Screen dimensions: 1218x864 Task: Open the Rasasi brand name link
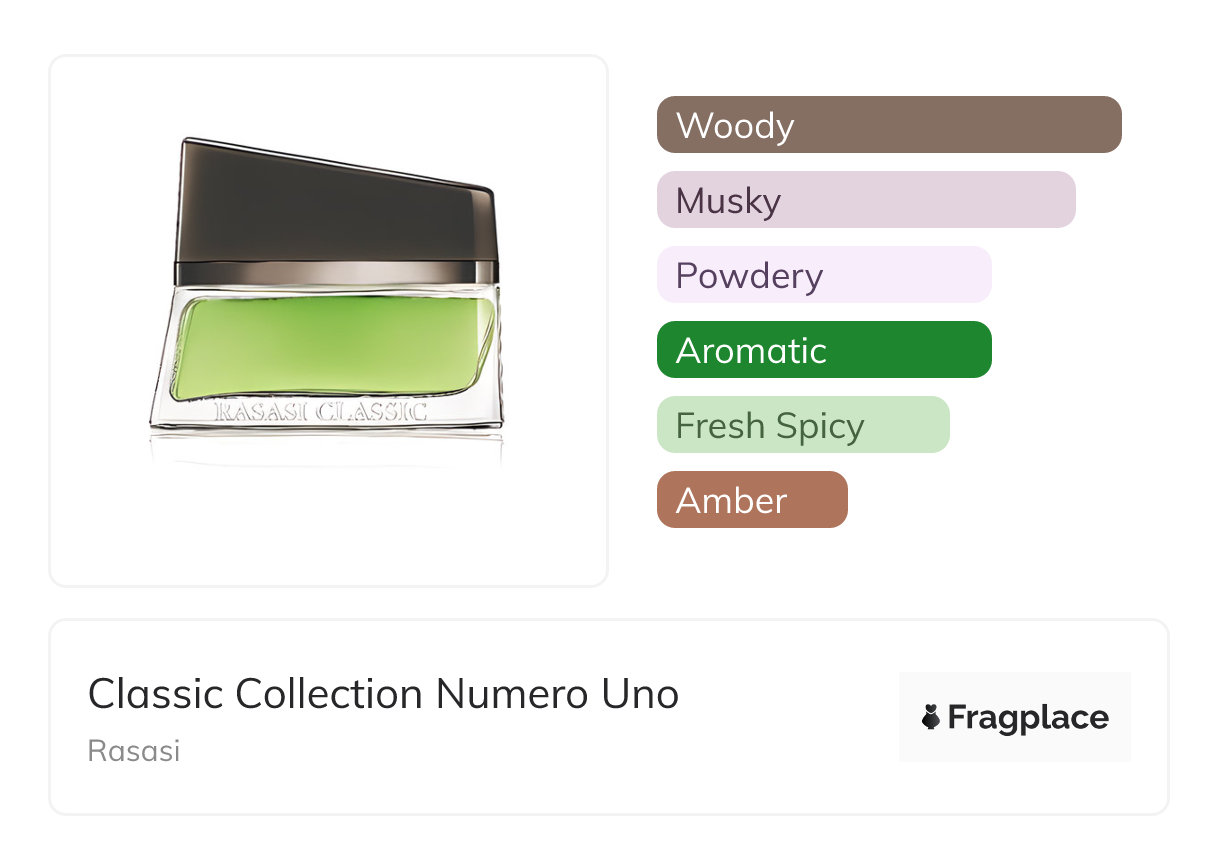[x=134, y=751]
